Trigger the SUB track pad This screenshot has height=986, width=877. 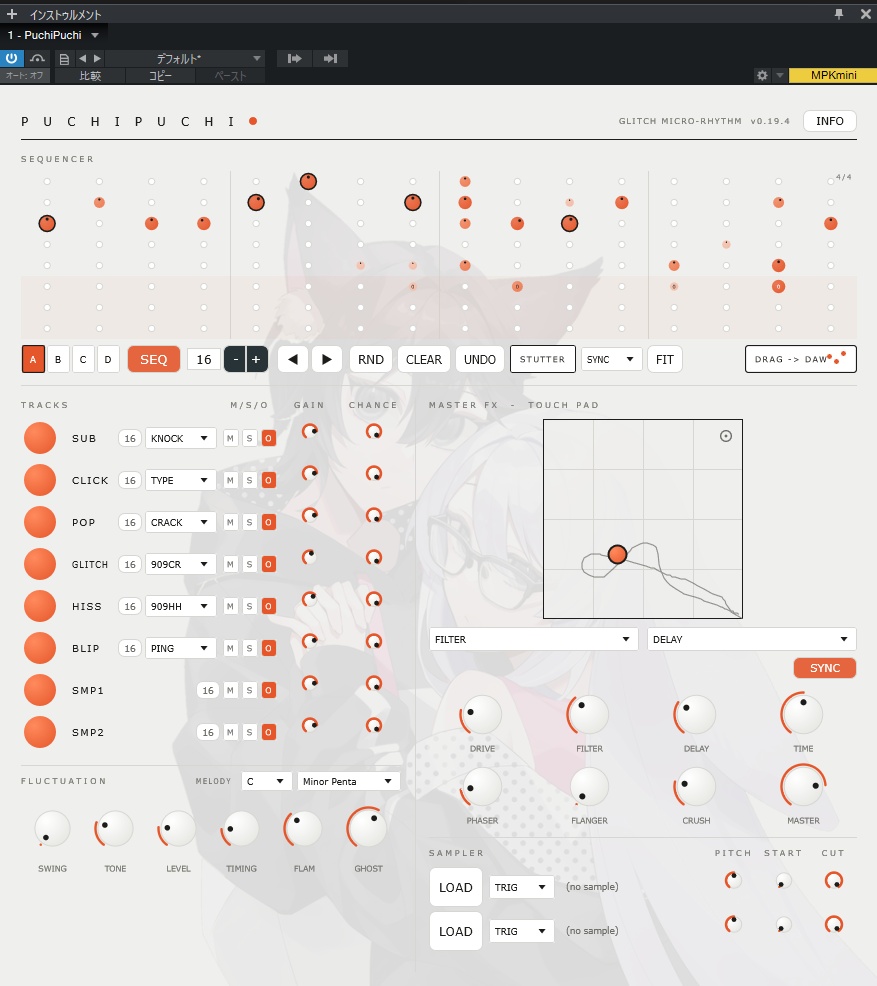tap(40, 438)
